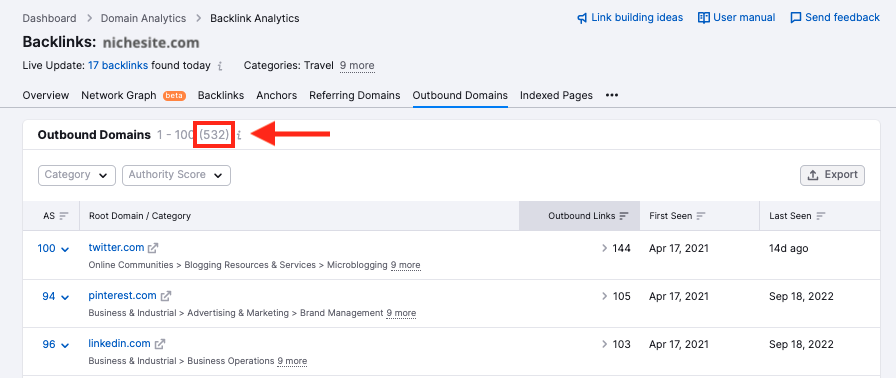Open external link icon beside pinterest.com
This screenshot has height=378, width=896.
pos(166,296)
